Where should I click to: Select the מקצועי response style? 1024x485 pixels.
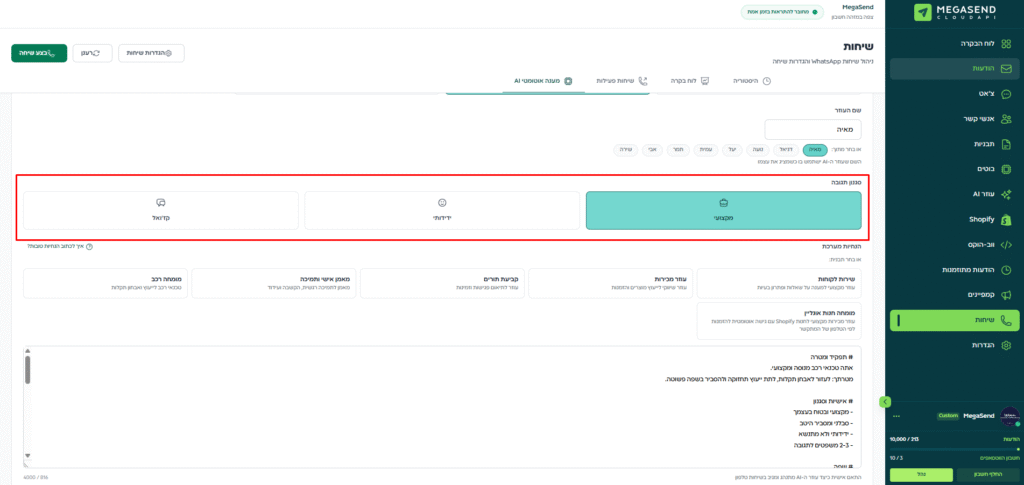coord(723,210)
